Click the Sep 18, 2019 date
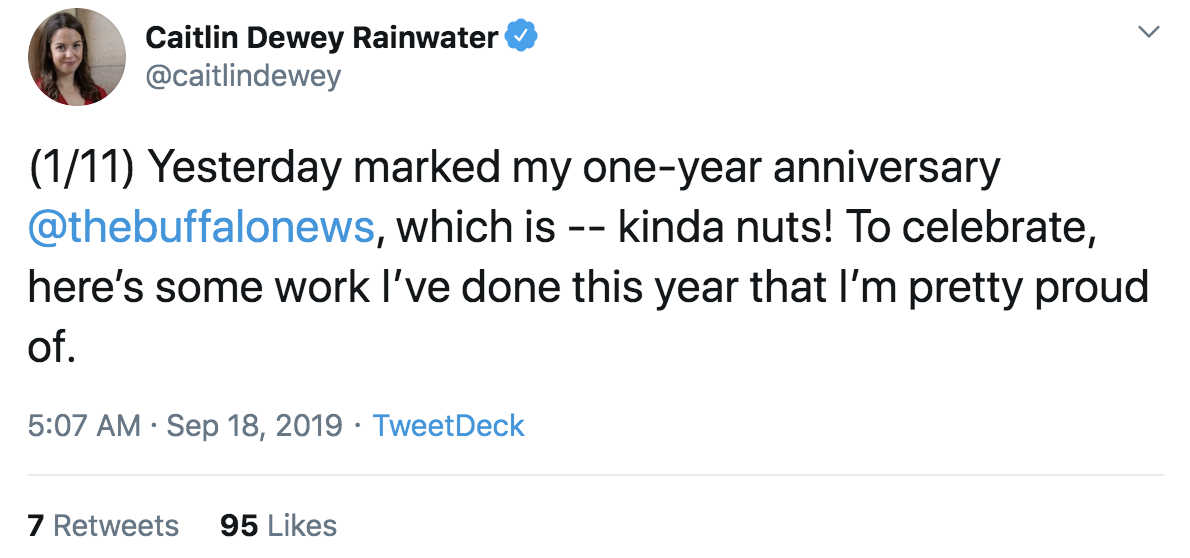This screenshot has width=1190, height=558. 254,425
